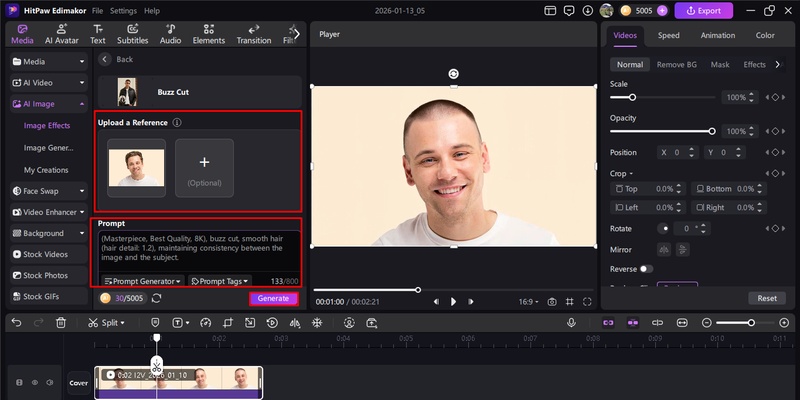
Task: Click the Opacity slider handle
Action: tap(712, 131)
